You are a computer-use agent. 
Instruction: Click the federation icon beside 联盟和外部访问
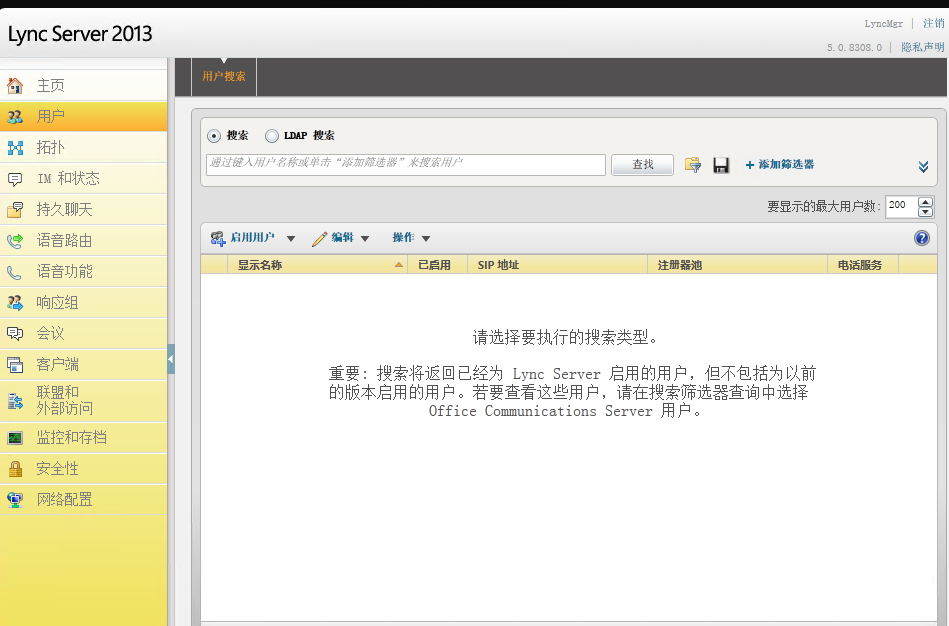point(15,400)
